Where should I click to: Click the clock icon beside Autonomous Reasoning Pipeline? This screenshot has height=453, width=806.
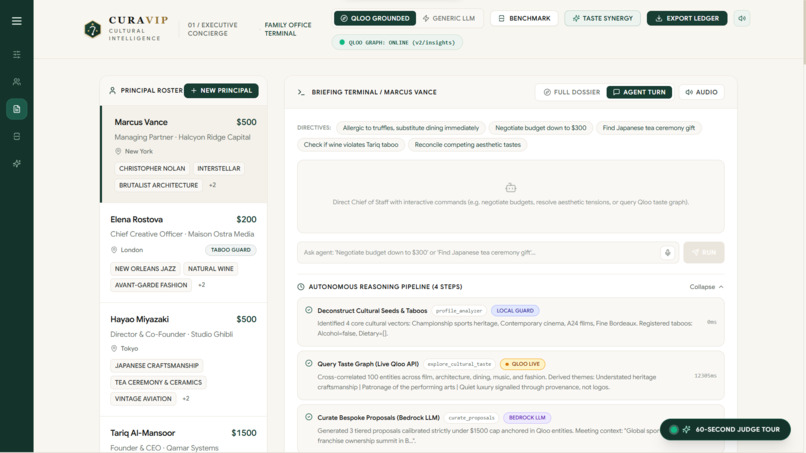point(301,287)
